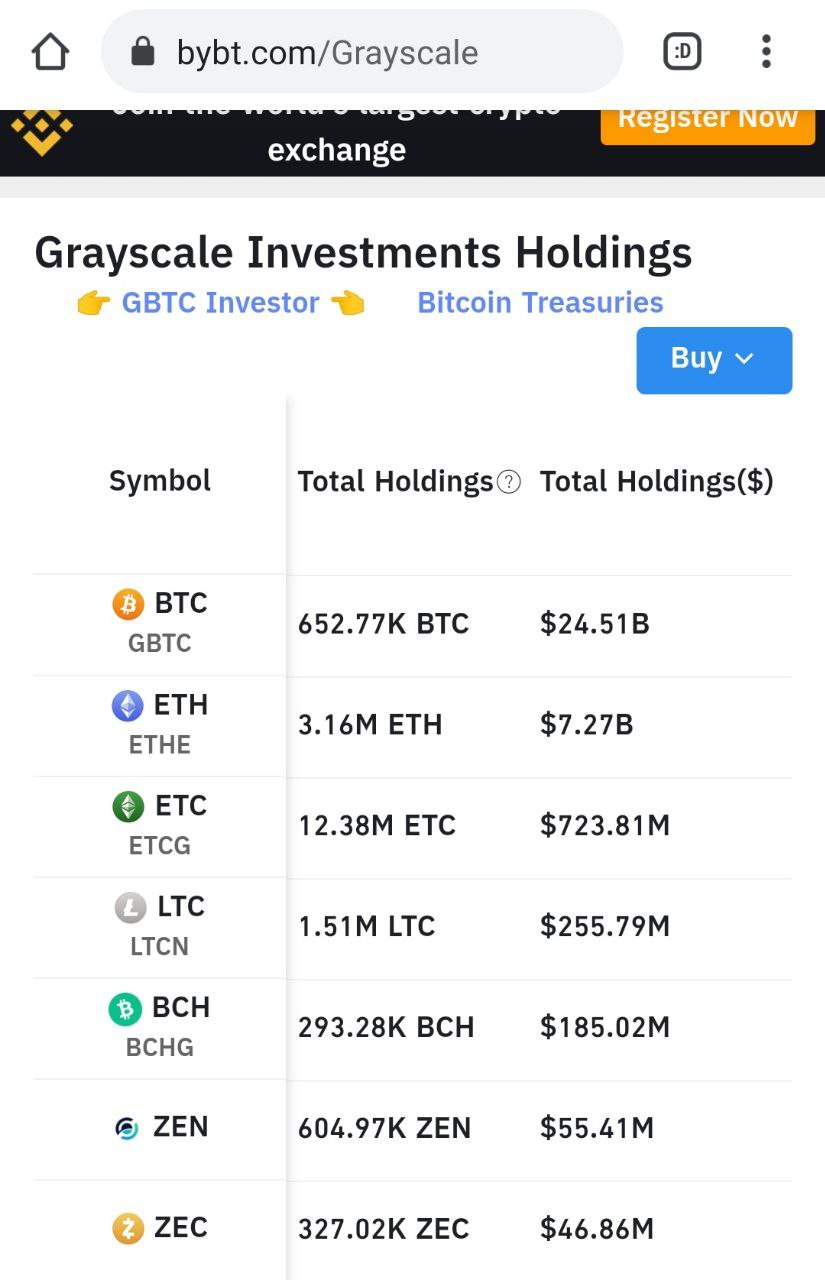Tap the lock icon in address bar
825x1280 pixels.
[143, 51]
